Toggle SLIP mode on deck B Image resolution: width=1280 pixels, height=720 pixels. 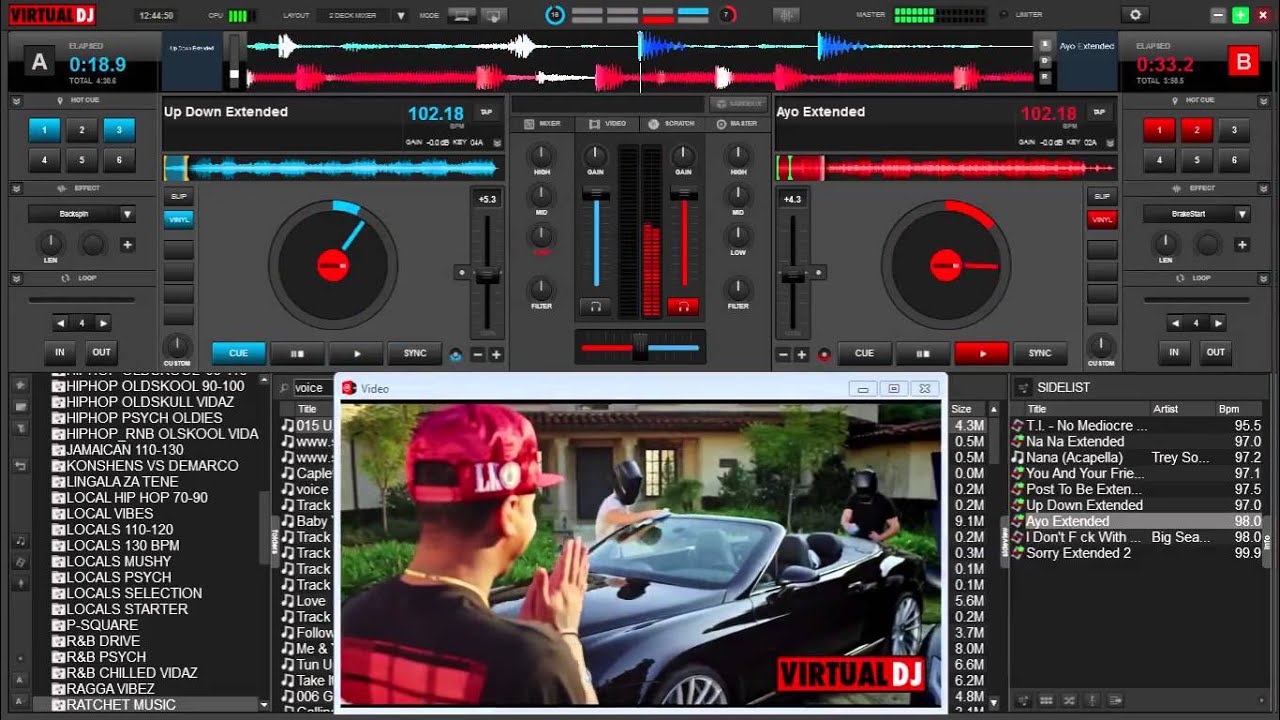pos(1101,196)
